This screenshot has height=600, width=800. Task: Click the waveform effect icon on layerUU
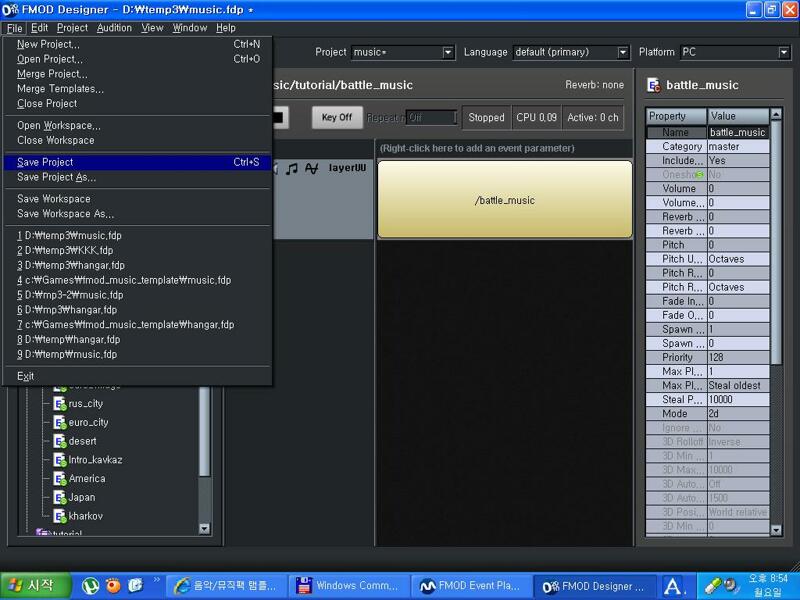[x=311, y=168]
